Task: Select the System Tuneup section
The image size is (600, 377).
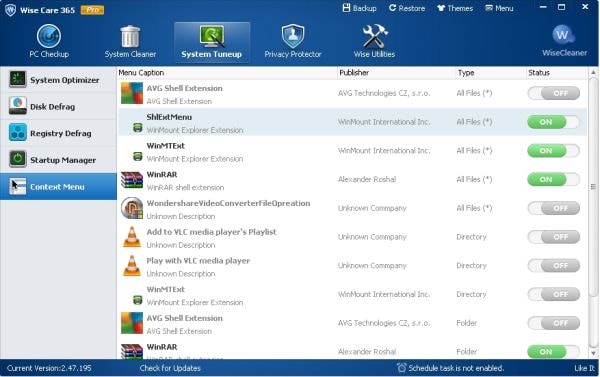Action: (x=212, y=42)
